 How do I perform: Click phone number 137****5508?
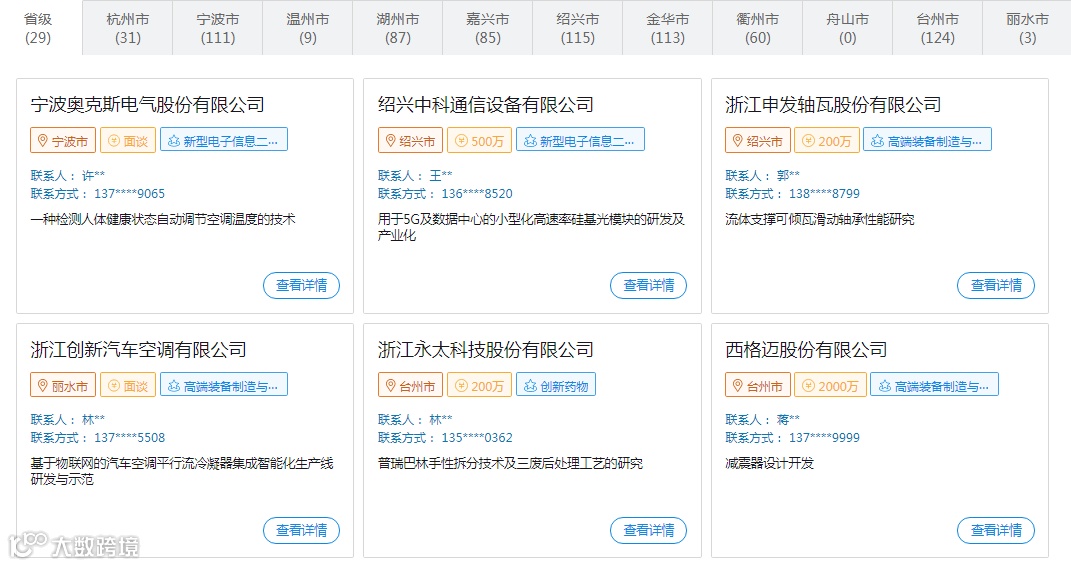[130, 438]
